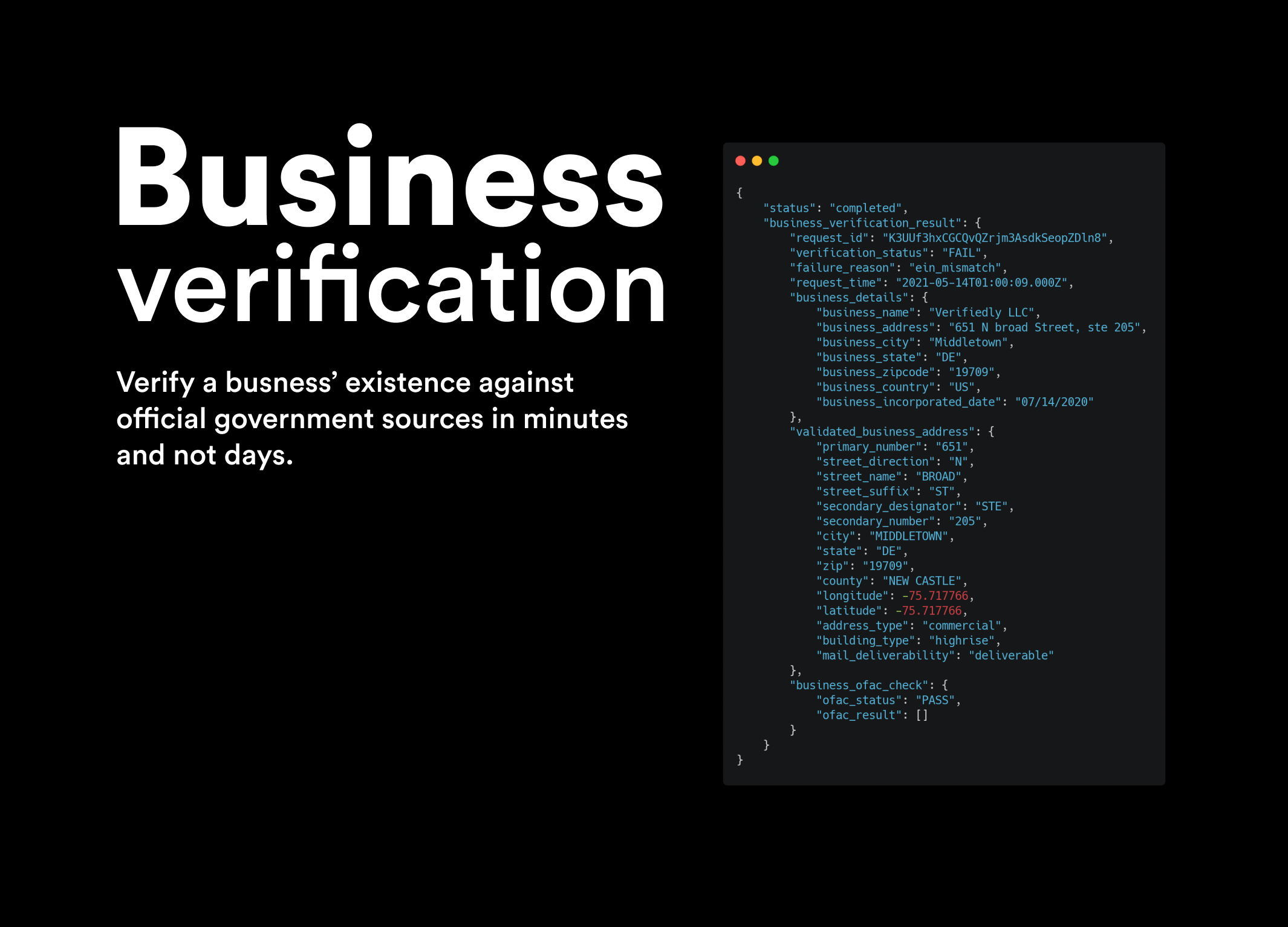Select the request_id value in the JSON
The height and width of the screenshot is (927, 1288).
(998, 238)
